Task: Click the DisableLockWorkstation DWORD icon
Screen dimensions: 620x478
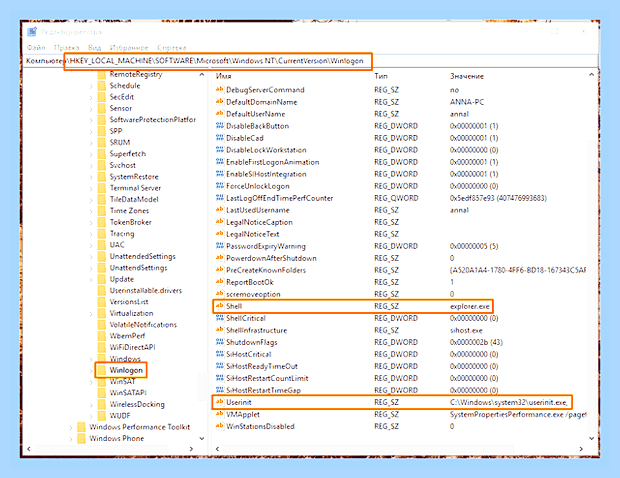Action: pyautogui.click(x=219, y=150)
